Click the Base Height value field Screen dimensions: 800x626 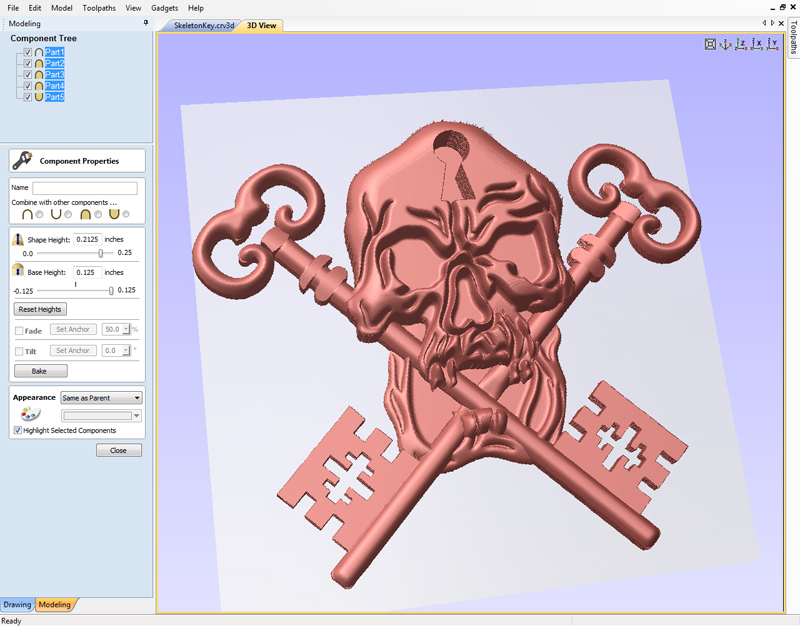pos(88,272)
